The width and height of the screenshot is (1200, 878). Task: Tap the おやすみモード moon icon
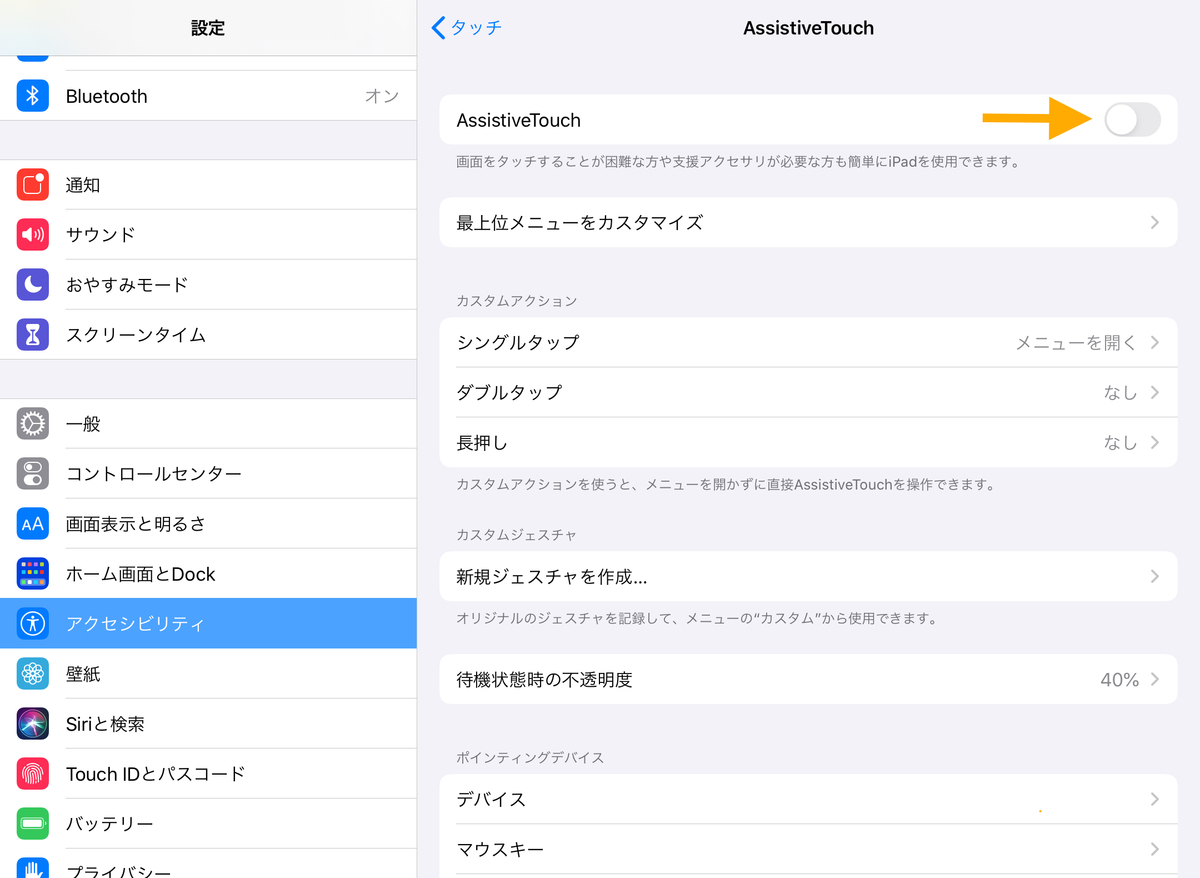tap(33, 285)
